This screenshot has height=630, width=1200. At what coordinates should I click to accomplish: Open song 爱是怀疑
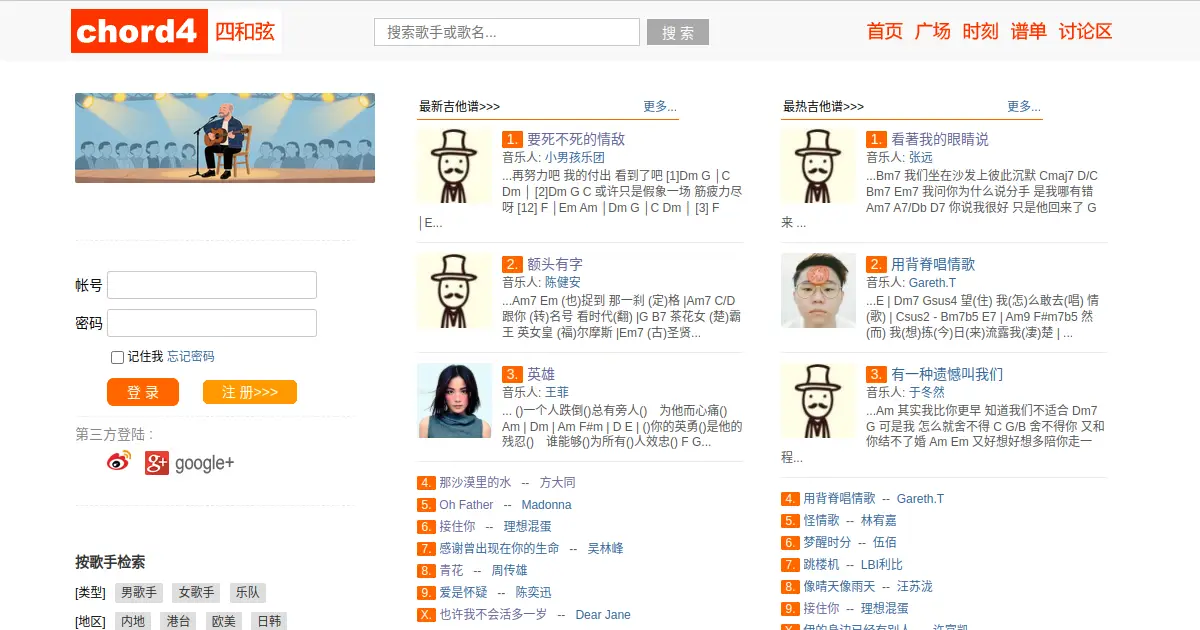[x=463, y=592]
